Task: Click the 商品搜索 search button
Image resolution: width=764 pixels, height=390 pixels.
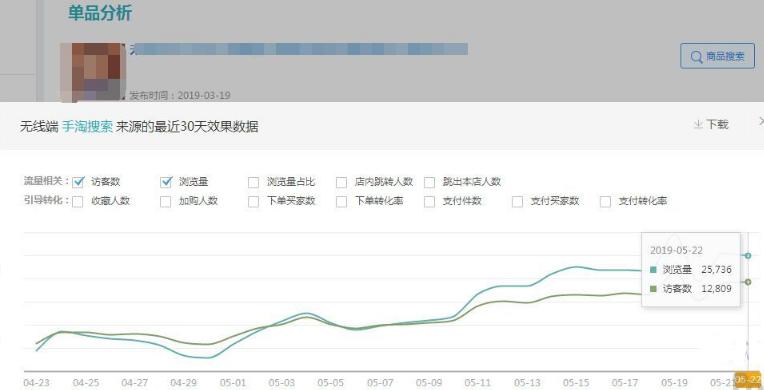Action: pos(717,56)
